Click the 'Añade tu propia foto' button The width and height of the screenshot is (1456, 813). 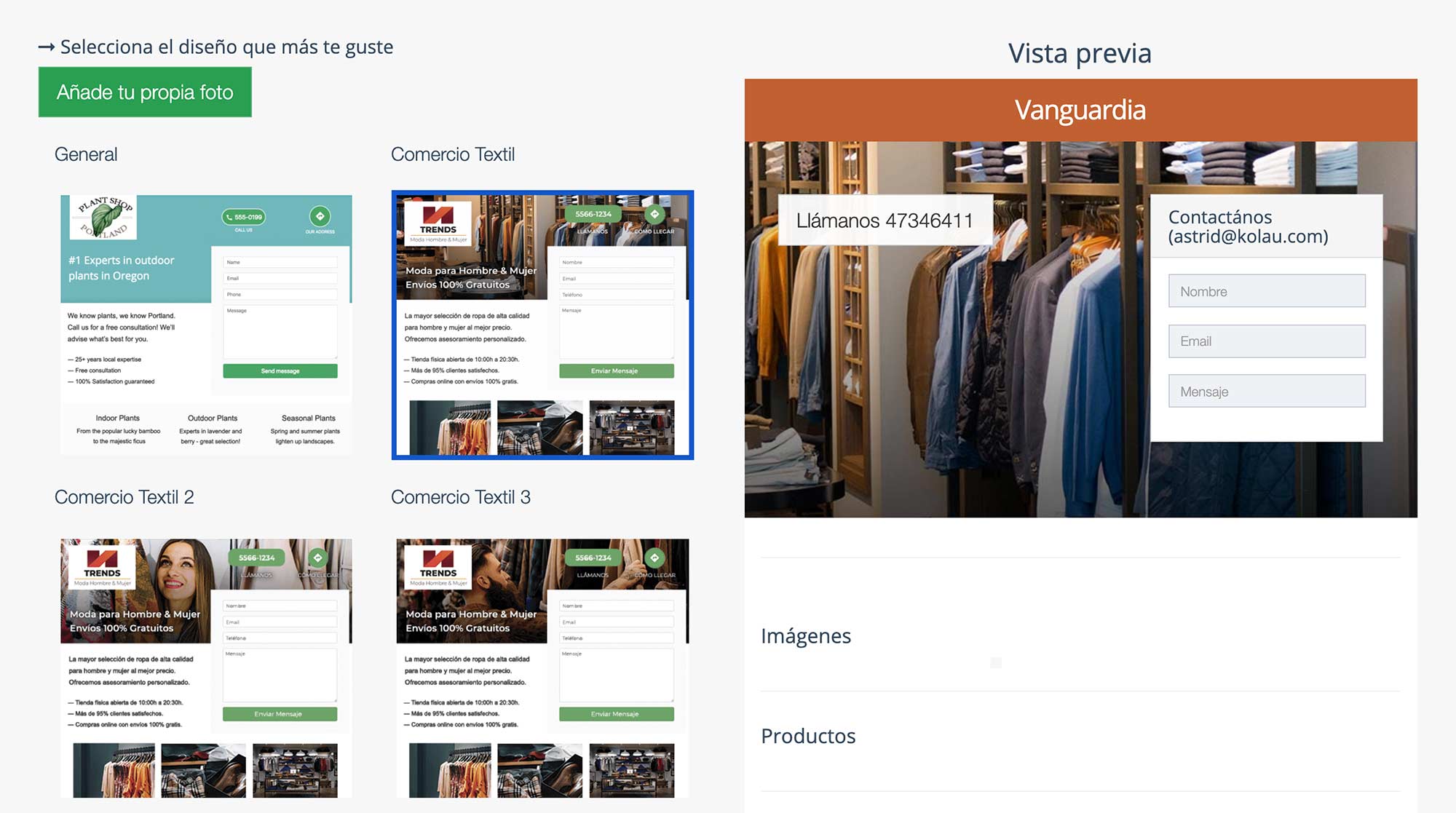(145, 92)
